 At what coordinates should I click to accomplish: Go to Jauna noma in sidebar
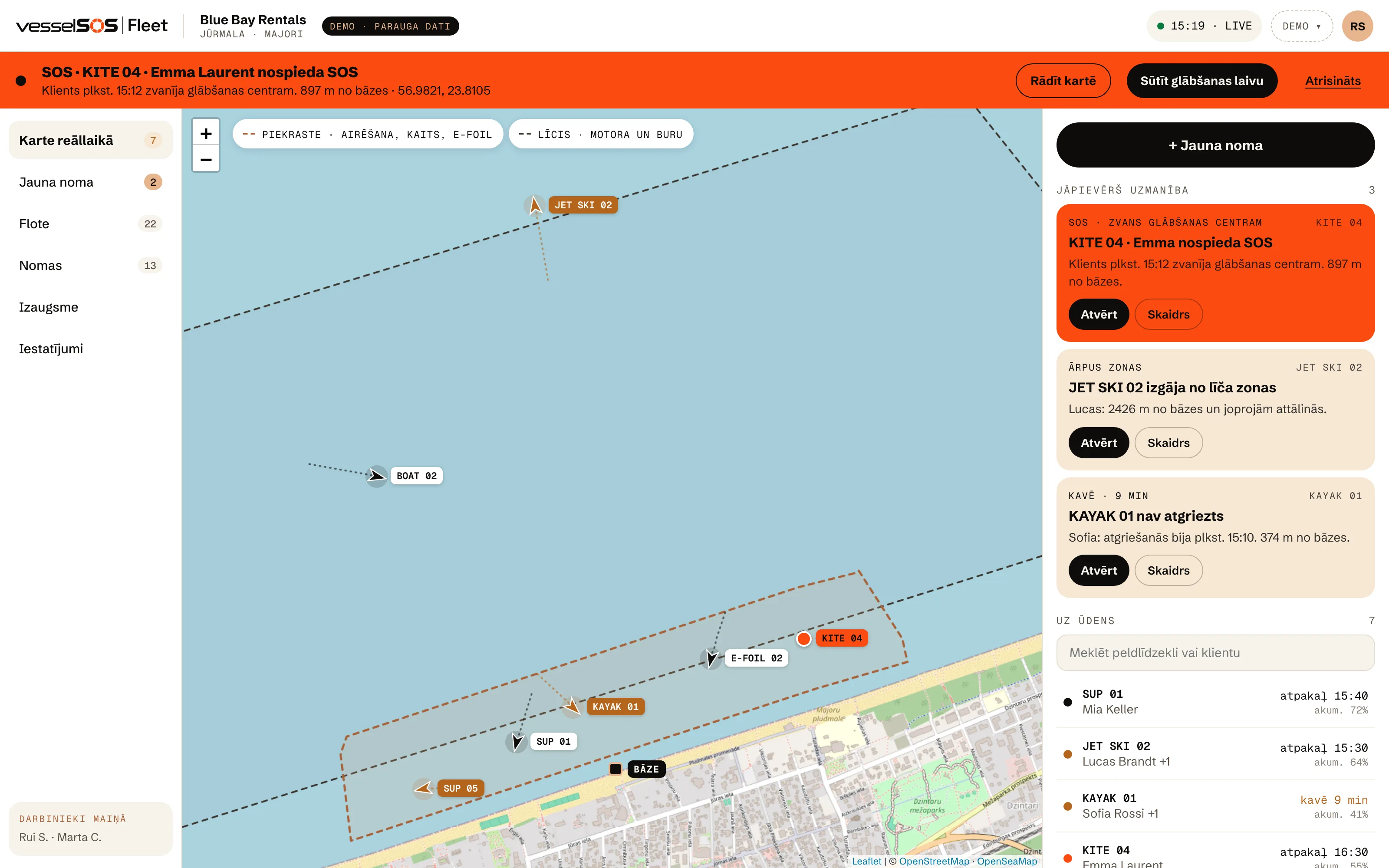click(91, 182)
